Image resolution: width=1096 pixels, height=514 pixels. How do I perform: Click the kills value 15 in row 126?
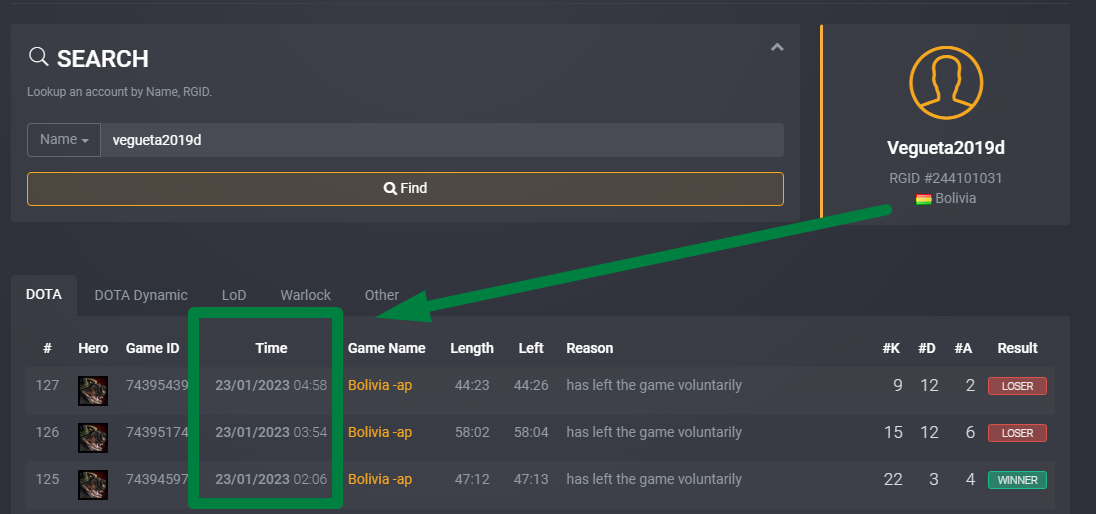tap(893, 433)
